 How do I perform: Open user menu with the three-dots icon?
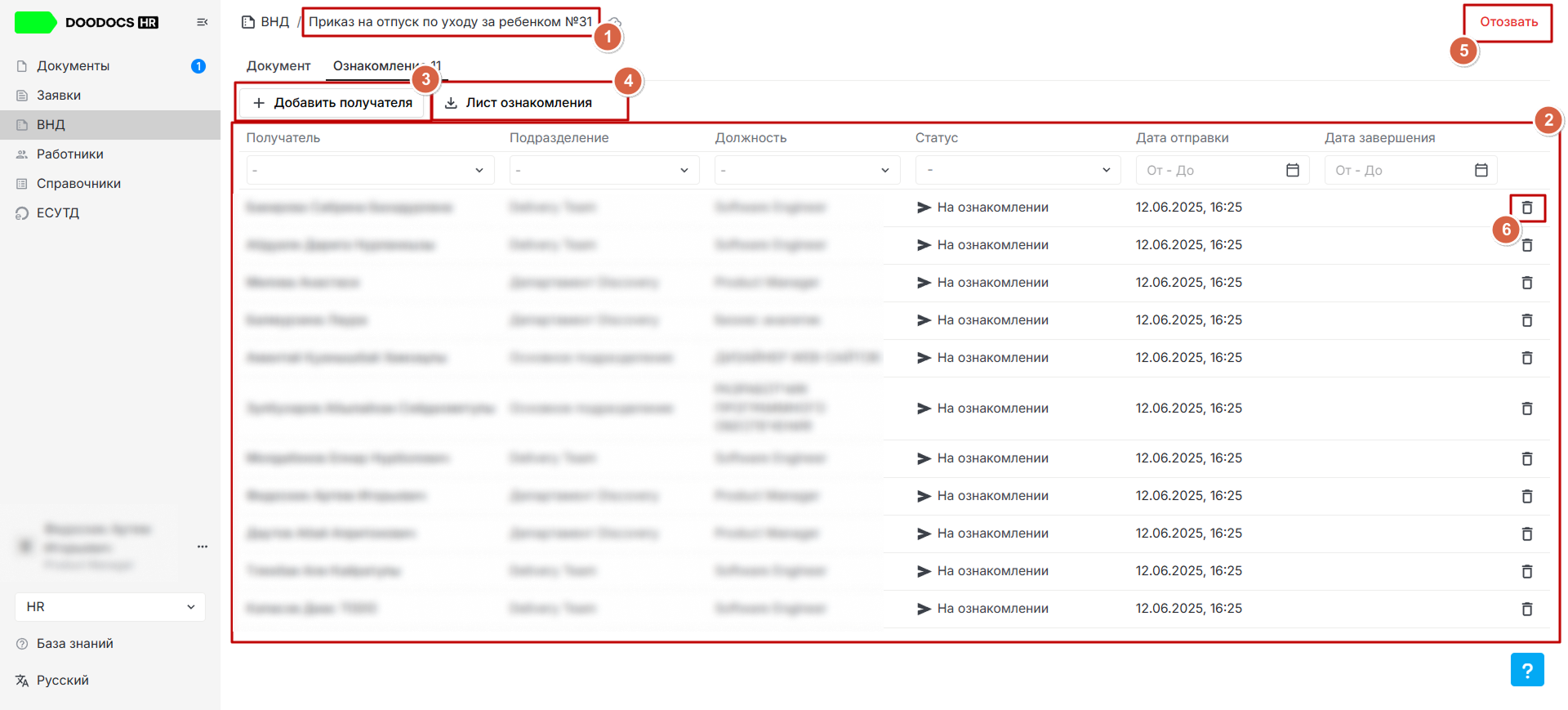203,547
